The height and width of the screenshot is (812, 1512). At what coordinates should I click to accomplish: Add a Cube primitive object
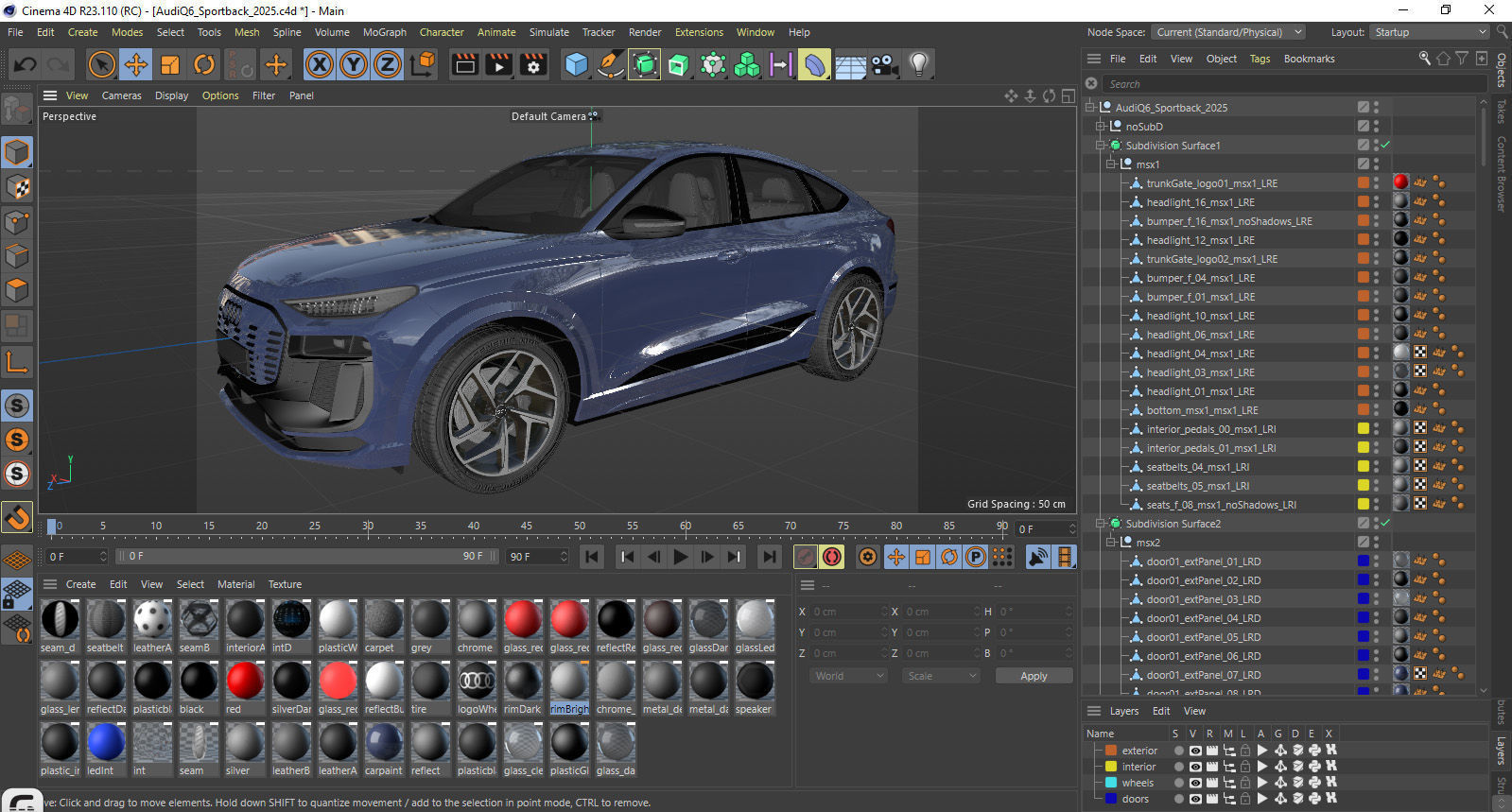[x=576, y=64]
